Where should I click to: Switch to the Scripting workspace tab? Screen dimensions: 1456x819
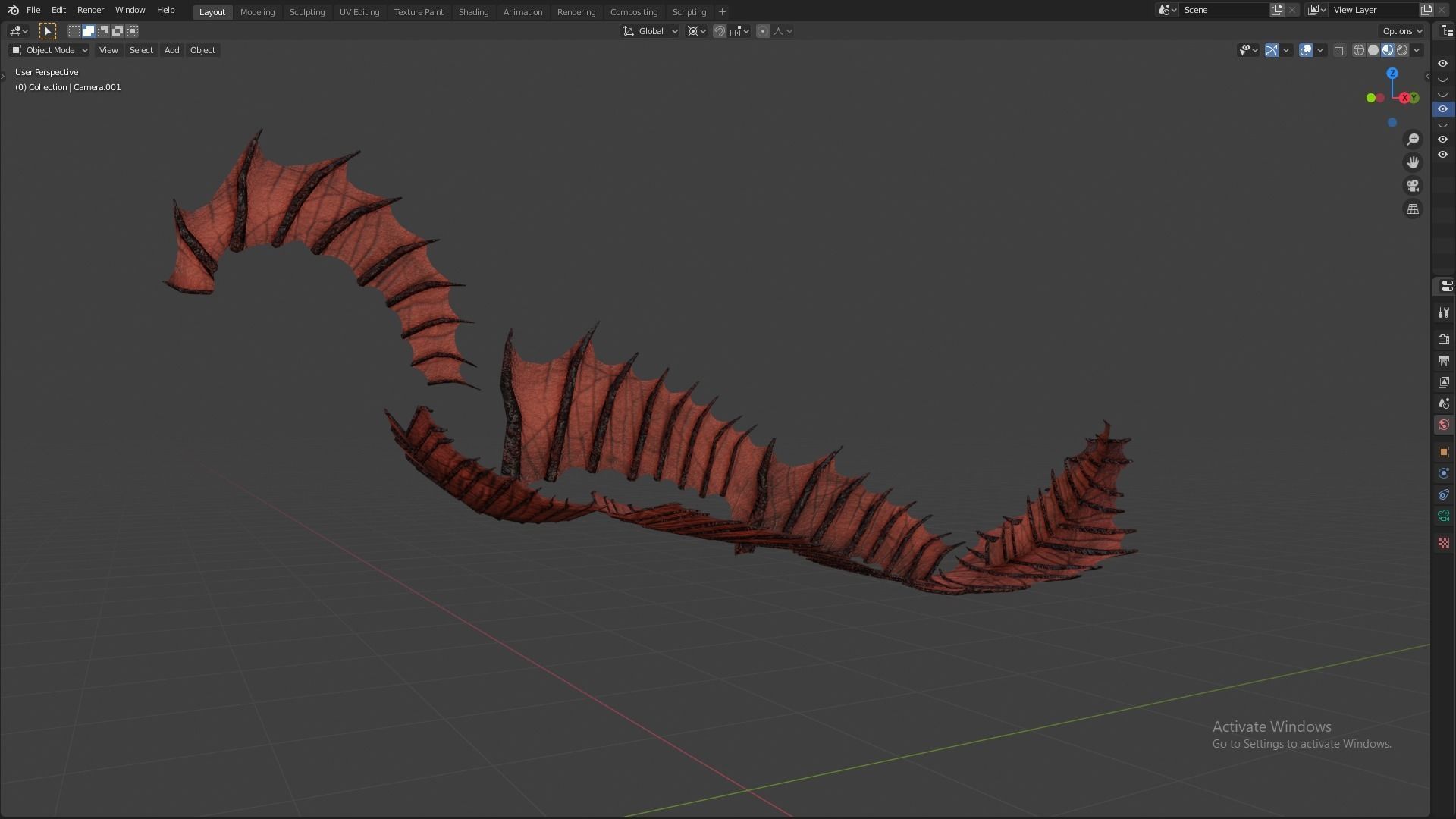(x=689, y=11)
